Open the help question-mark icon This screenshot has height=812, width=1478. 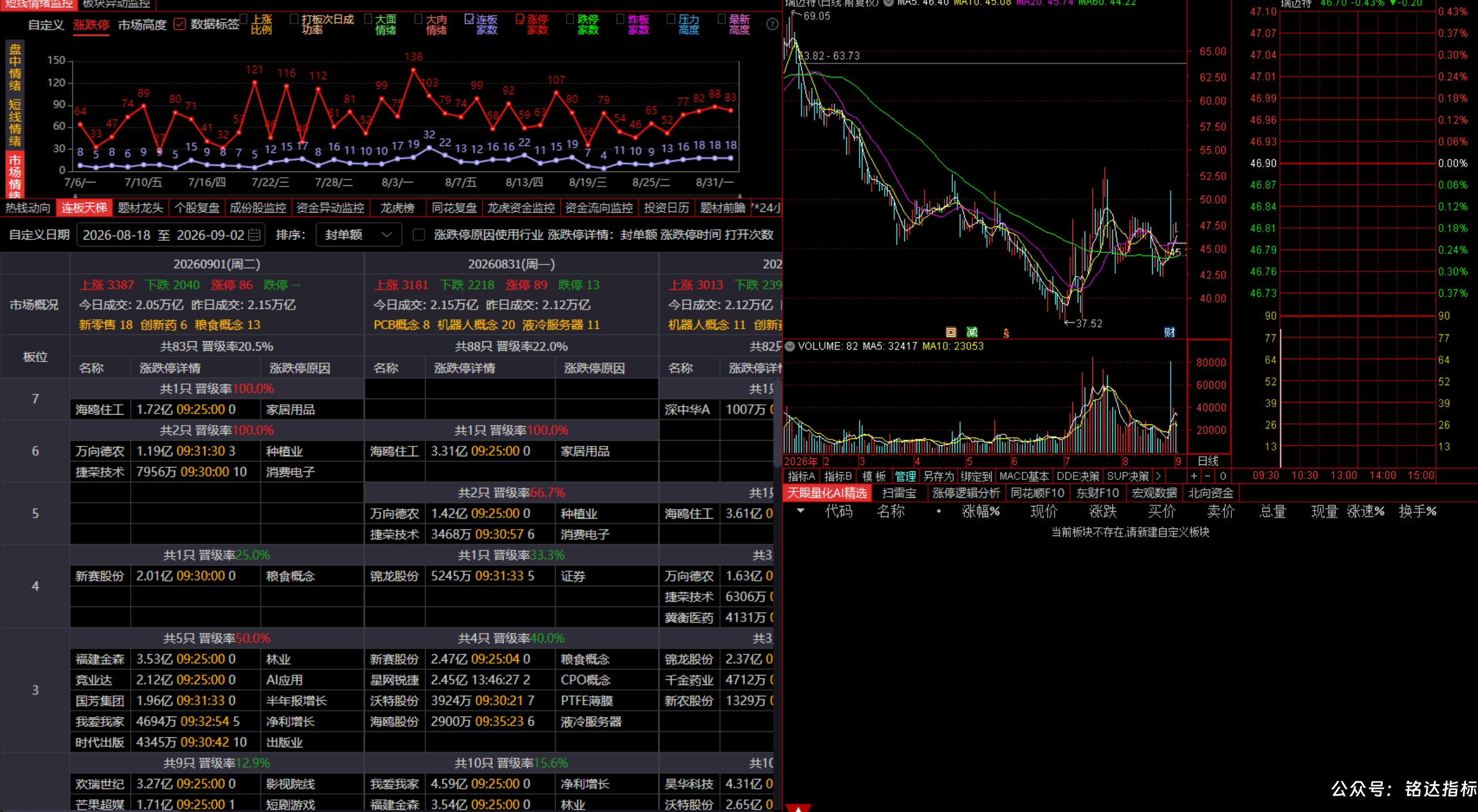click(772, 24)
